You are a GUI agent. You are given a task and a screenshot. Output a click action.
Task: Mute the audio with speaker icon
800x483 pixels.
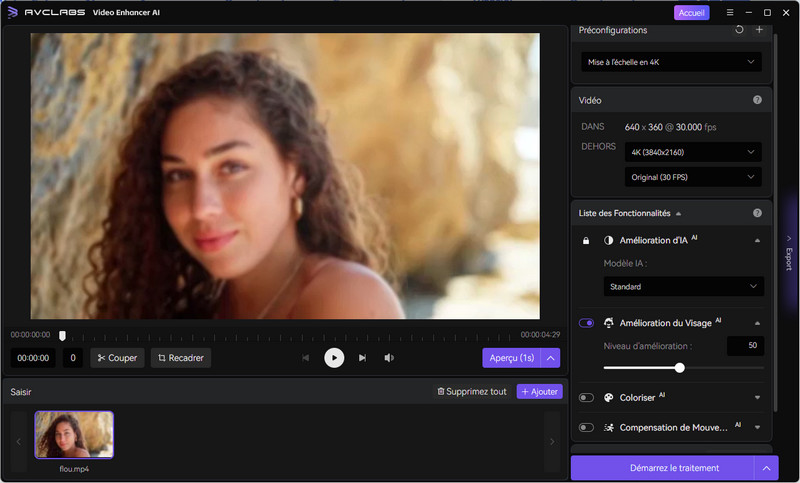click(x=389, y=358)
